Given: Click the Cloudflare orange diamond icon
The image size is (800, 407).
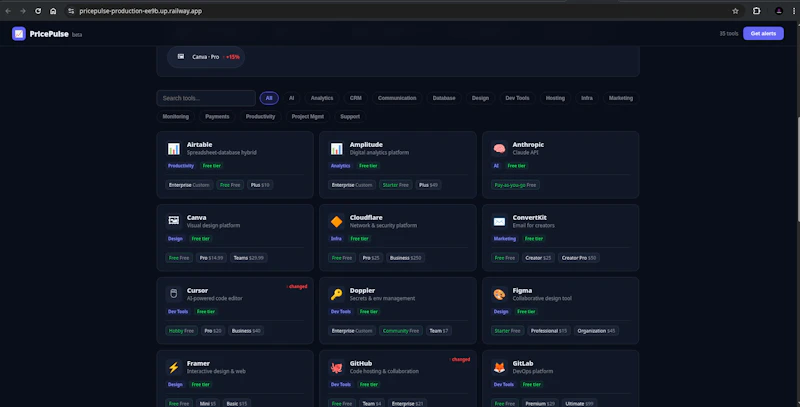Looking at the screenshot, I should [x=336, y=221].
